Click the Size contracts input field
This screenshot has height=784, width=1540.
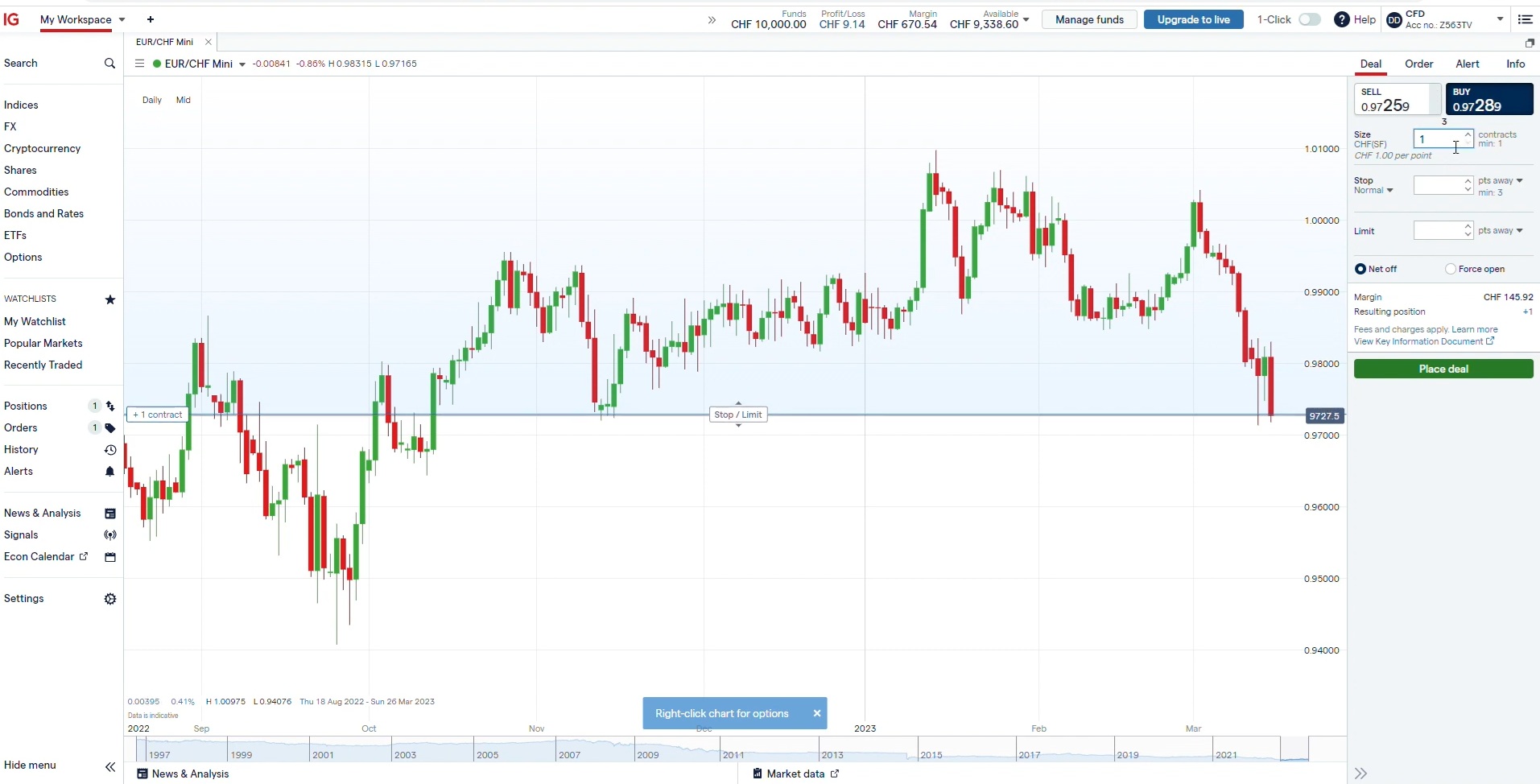[1438, 139]
